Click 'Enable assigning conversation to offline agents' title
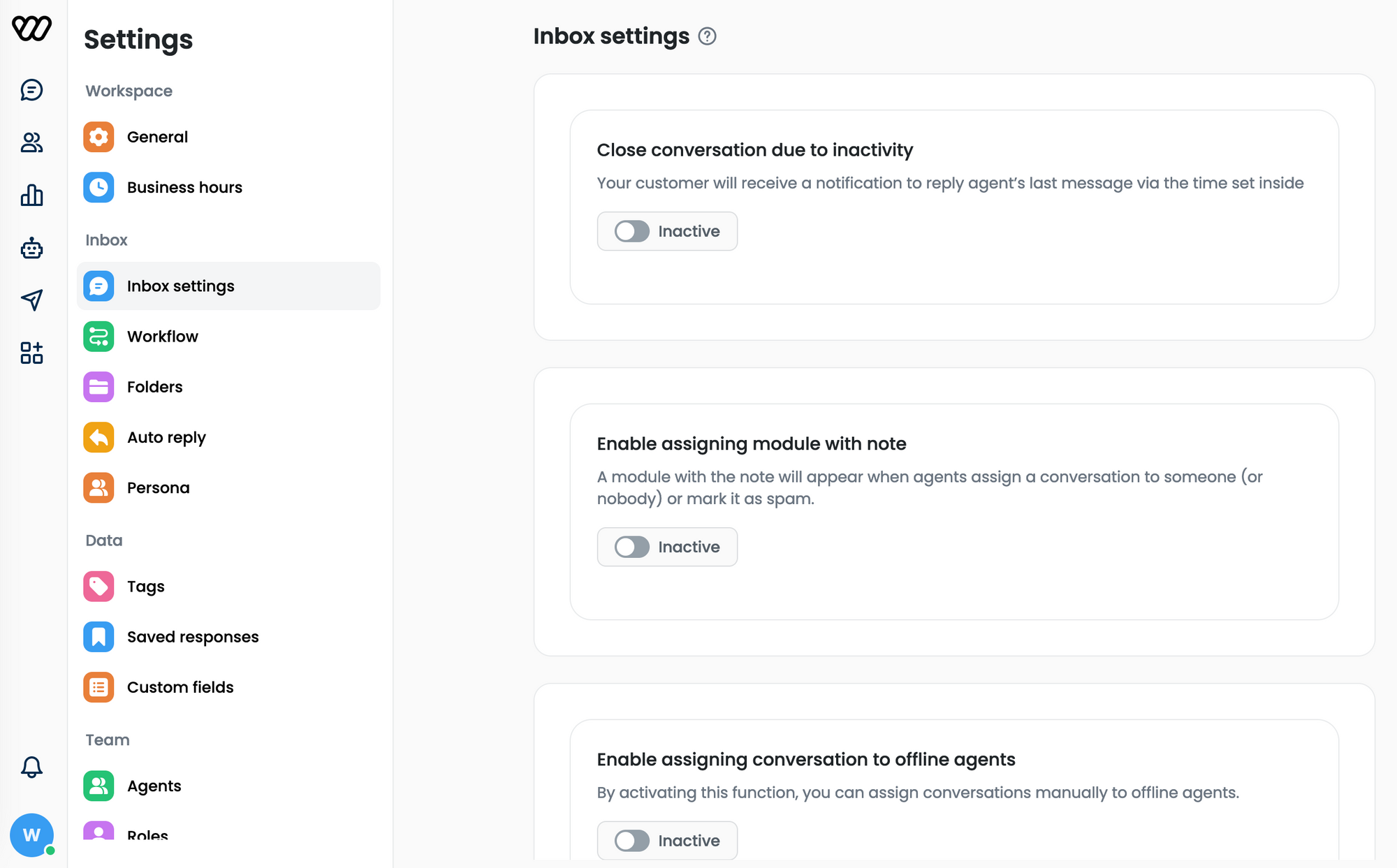This screenshot has height=868, width=1397. pyautogui.click(x=806, y=760)
